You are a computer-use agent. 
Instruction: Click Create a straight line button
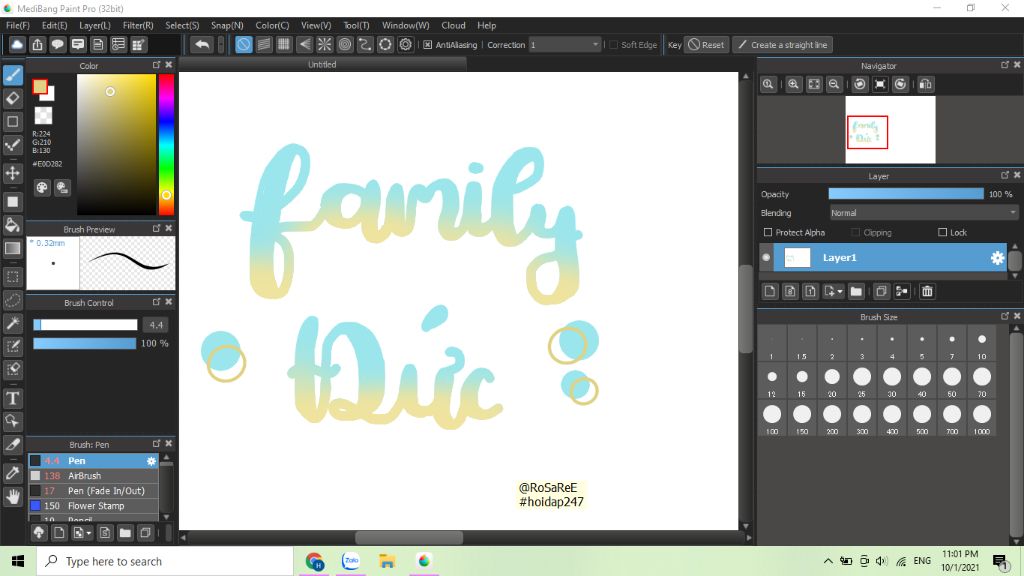[x=782, y=45]
